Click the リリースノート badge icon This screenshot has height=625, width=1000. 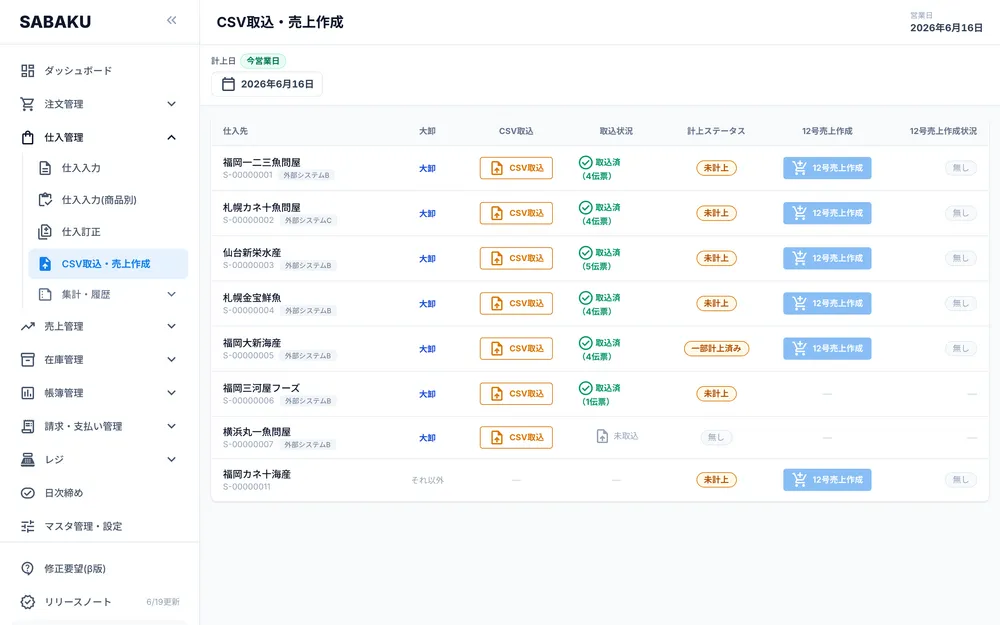tap(27, 602)
